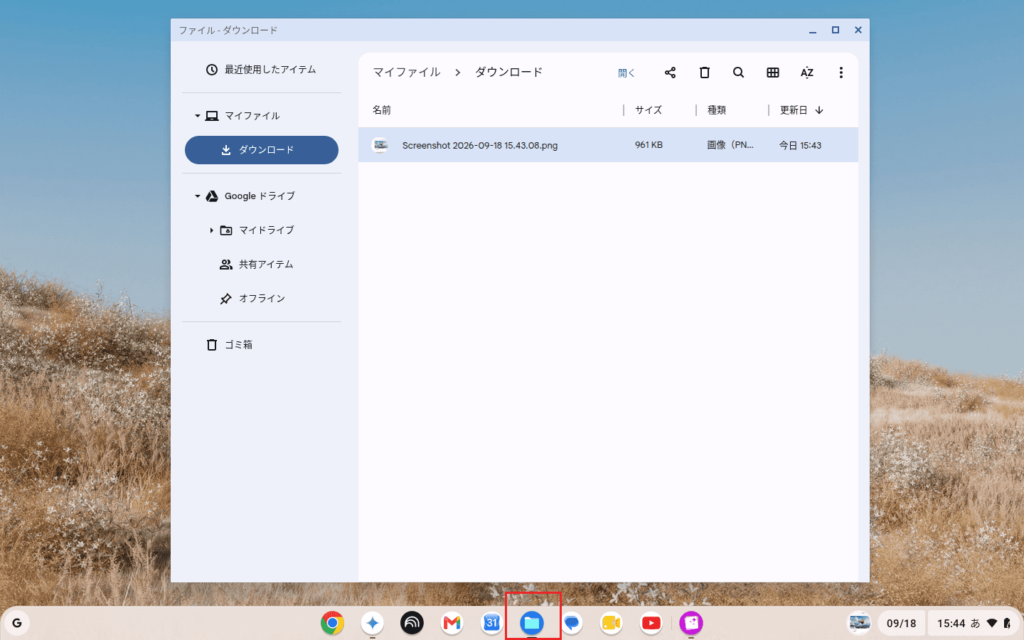
Task: Select Screenshot 2026-09-18 15.43.08.png file name
Action: (x=480, y=145)
